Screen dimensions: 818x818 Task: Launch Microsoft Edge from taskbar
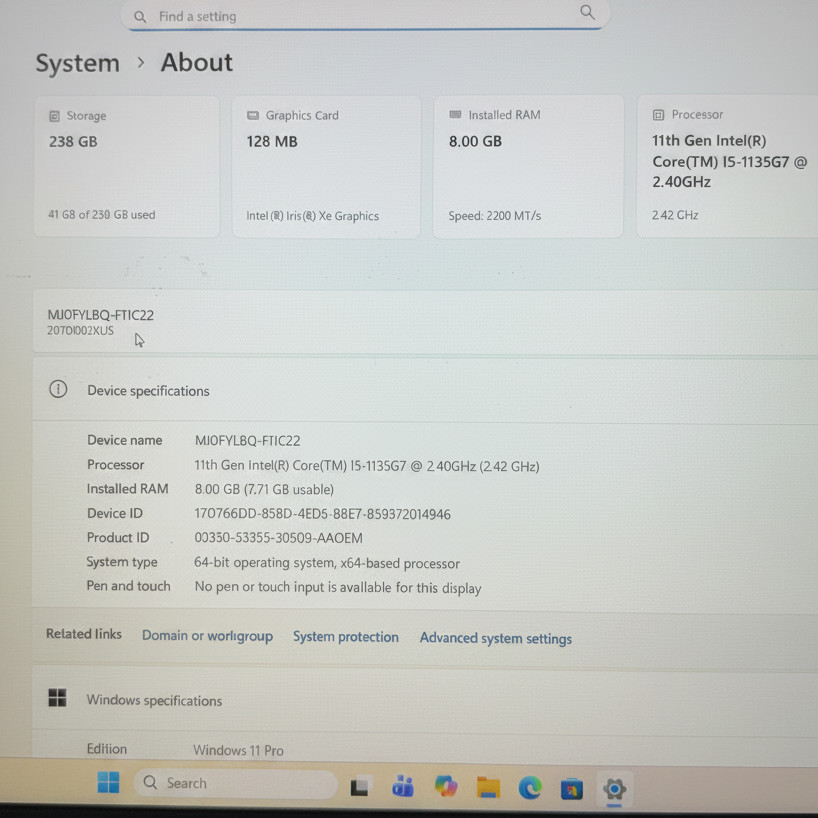[x=530, y=788]
